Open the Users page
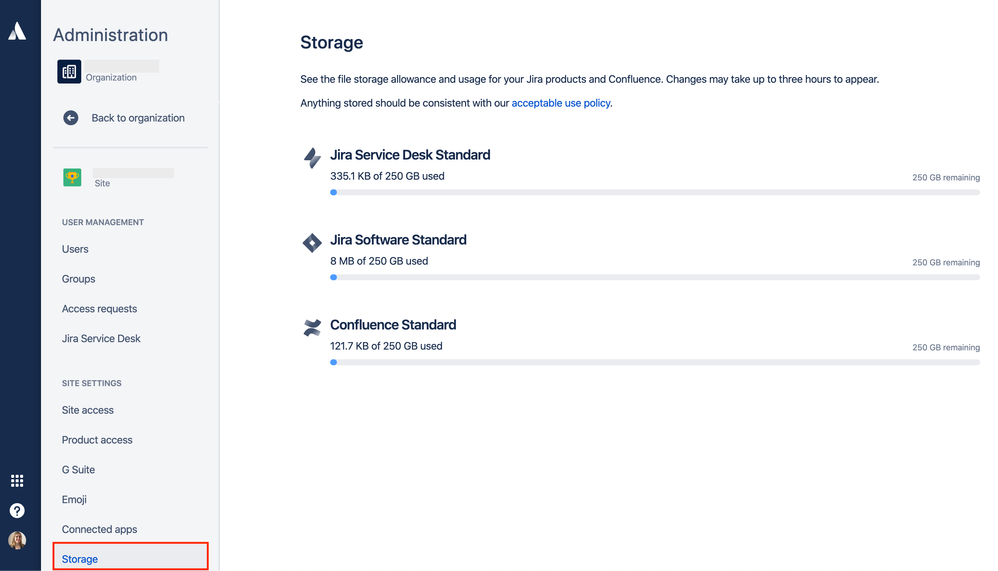Viewport: 998px width, 571px height. [x=75, y=249]
